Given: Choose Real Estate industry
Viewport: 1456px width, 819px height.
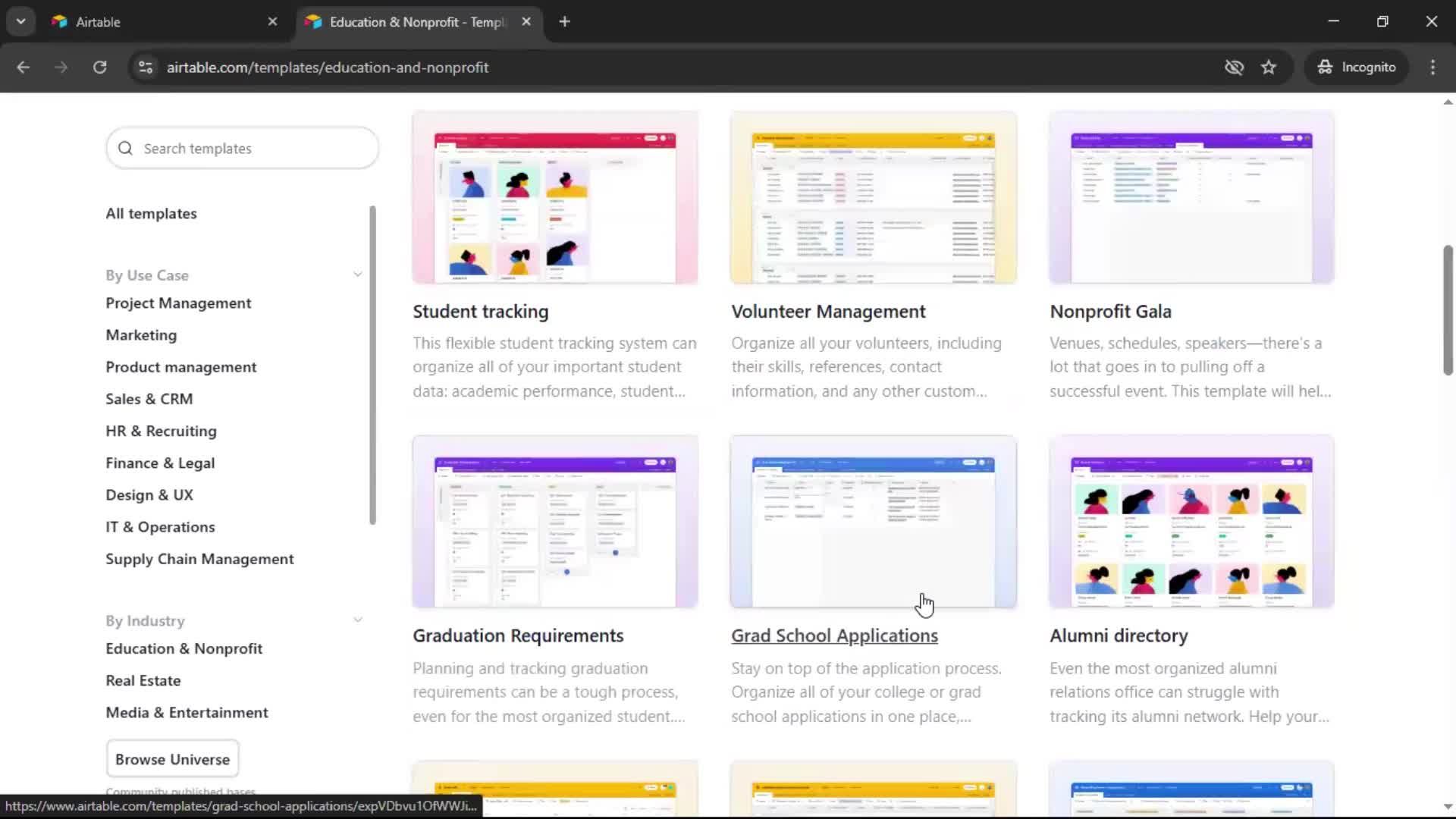Looking at the screenshot, I should 143,680.
